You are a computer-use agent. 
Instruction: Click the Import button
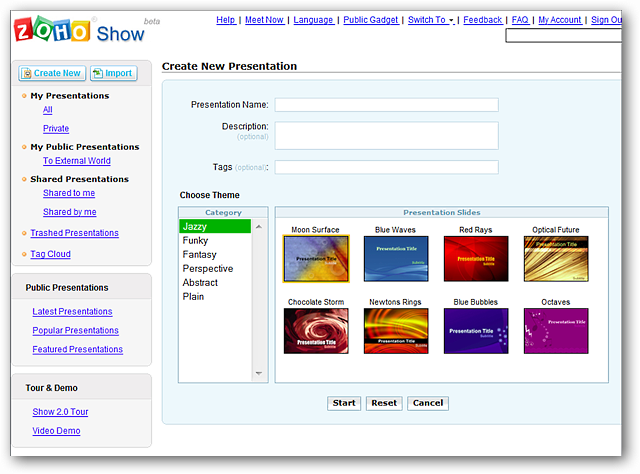[113, 73]
